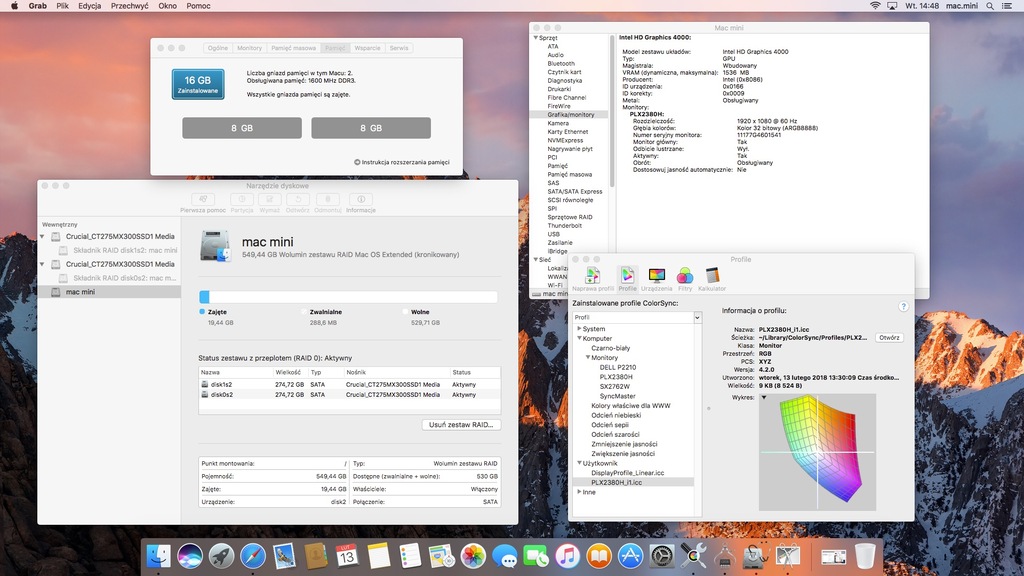This screenshot has width=1024, height=576.
Task: Open the Przechwyć menu in menu bar
Action: point(129,6)
